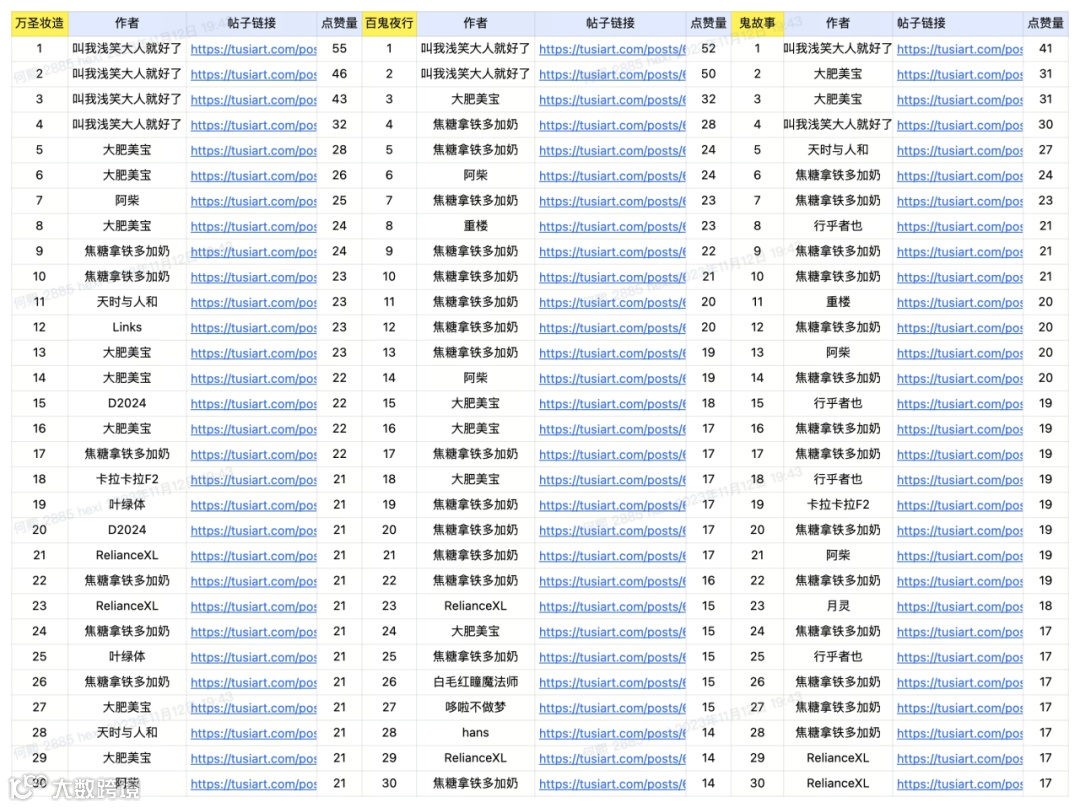Select the like count cell showing 46
1080x808 pixels.
[x=340, y=74]
